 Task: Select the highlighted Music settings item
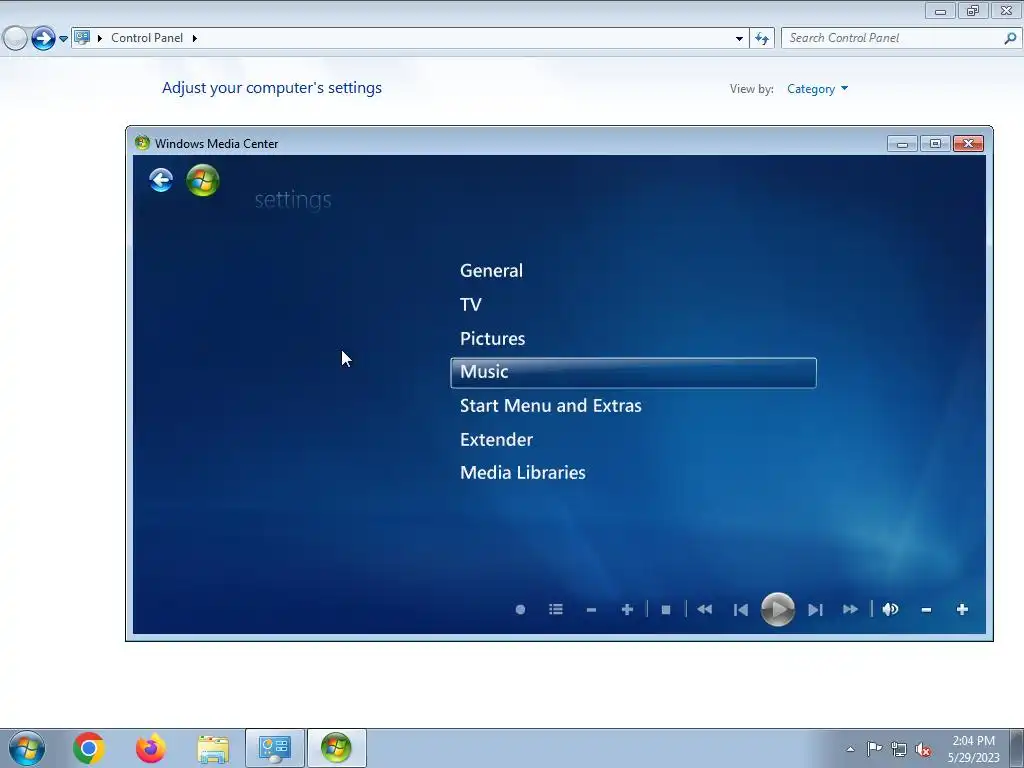pos(633,373)
